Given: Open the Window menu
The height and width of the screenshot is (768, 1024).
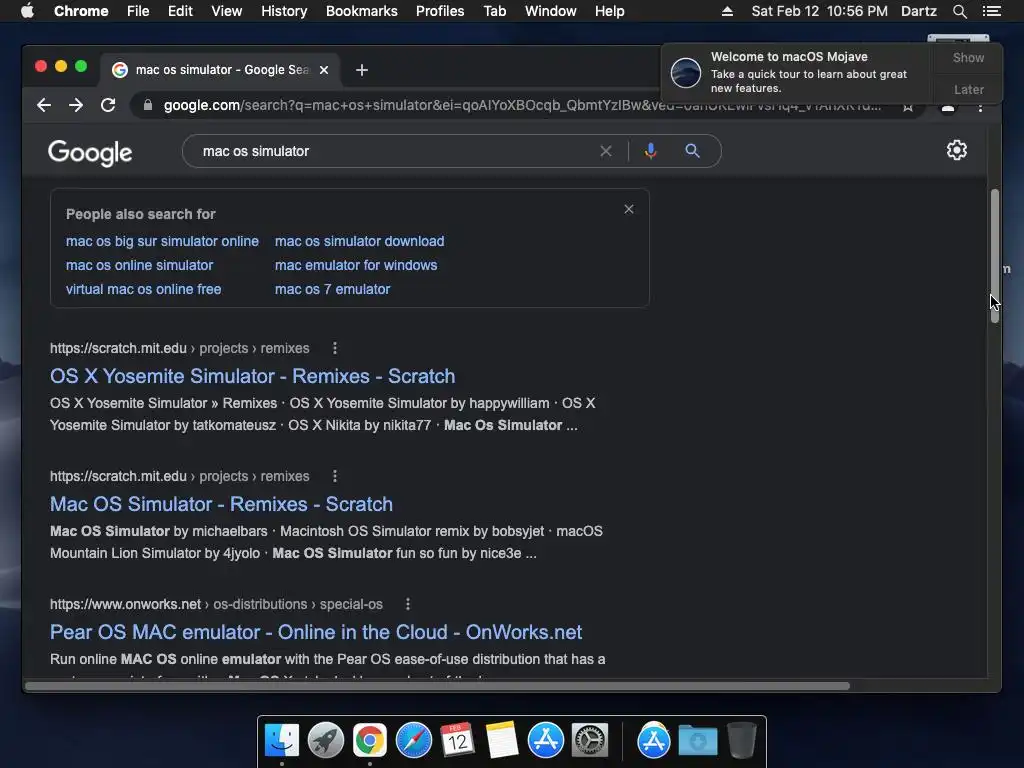Looking at the screenshot, I should click(x=551, y=11).
